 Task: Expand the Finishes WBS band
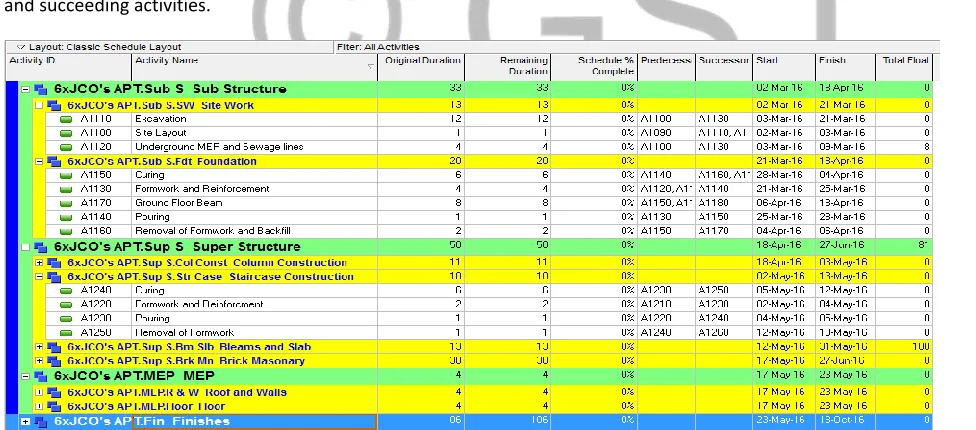pyautogui.click(x=26, y=422)
